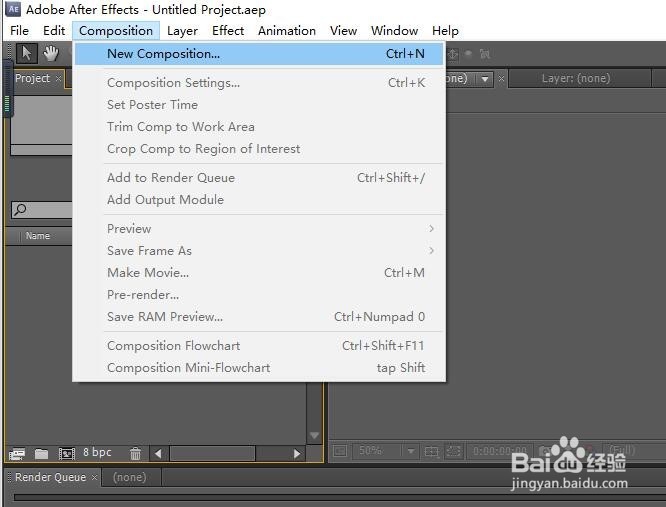Click Trim Comp to Work Area
The height and width of the screenshot is (507, 666).
259,127
